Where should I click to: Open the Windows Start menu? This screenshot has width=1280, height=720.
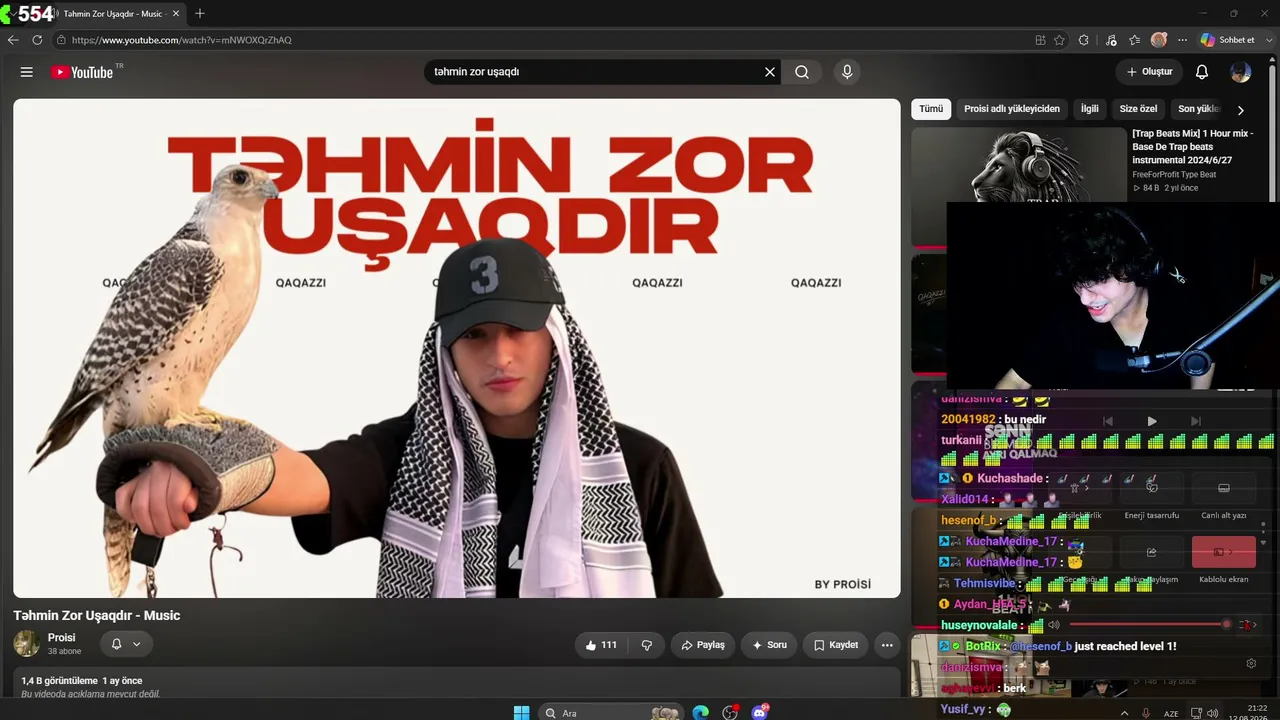pyautogui.click(x=521, y=713)
